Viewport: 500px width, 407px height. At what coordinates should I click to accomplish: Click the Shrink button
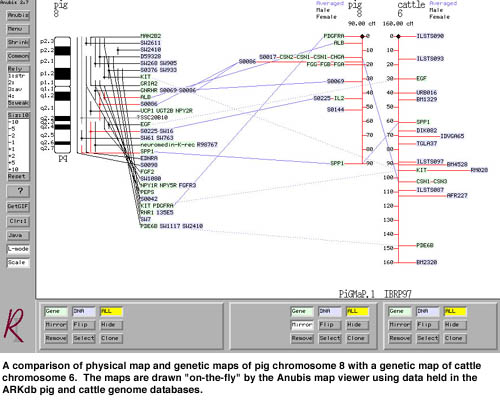[x=18, y=43]
